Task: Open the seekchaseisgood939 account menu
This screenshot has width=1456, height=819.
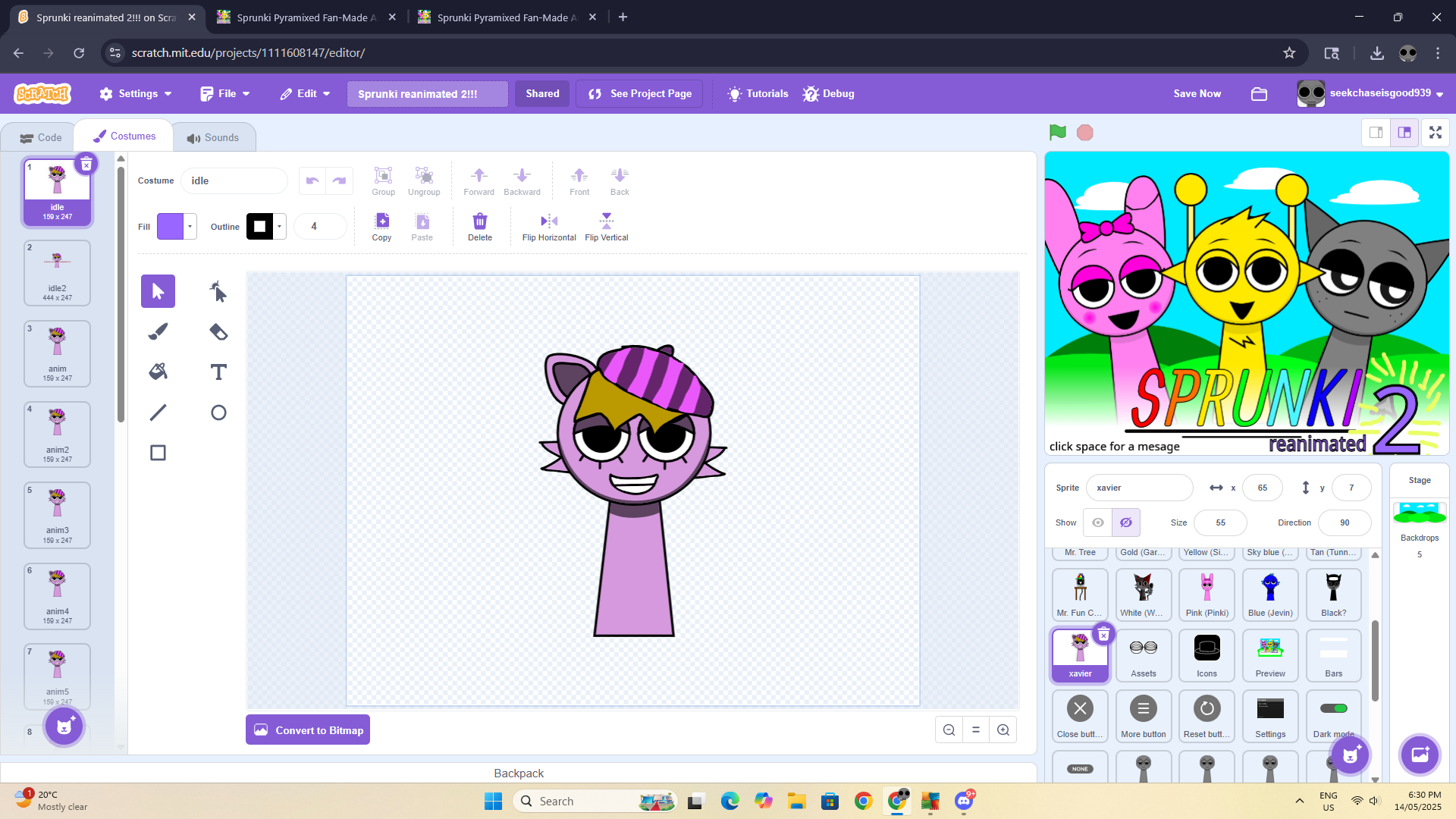Action: [x=1371, y=94]
